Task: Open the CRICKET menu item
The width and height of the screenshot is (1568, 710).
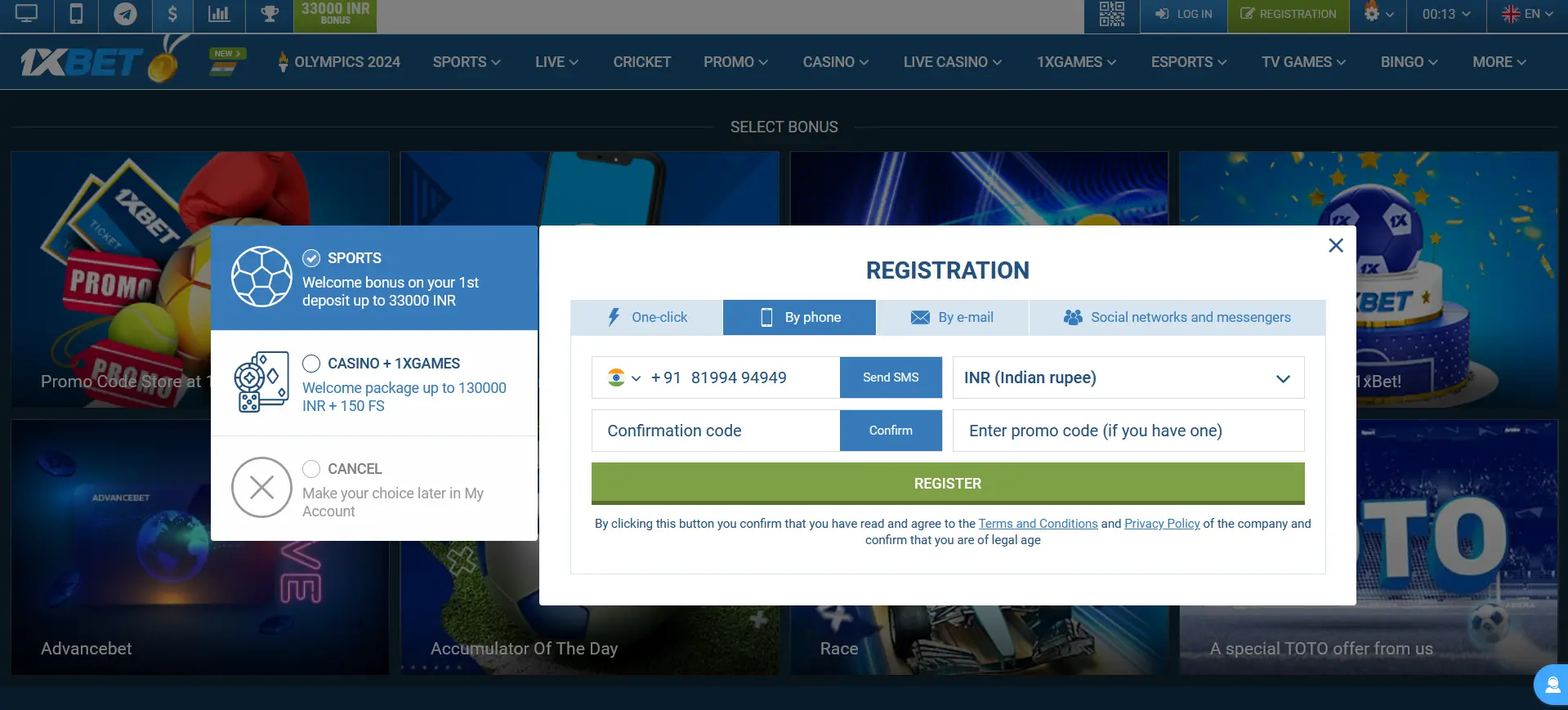Action: tap(642, 62)
